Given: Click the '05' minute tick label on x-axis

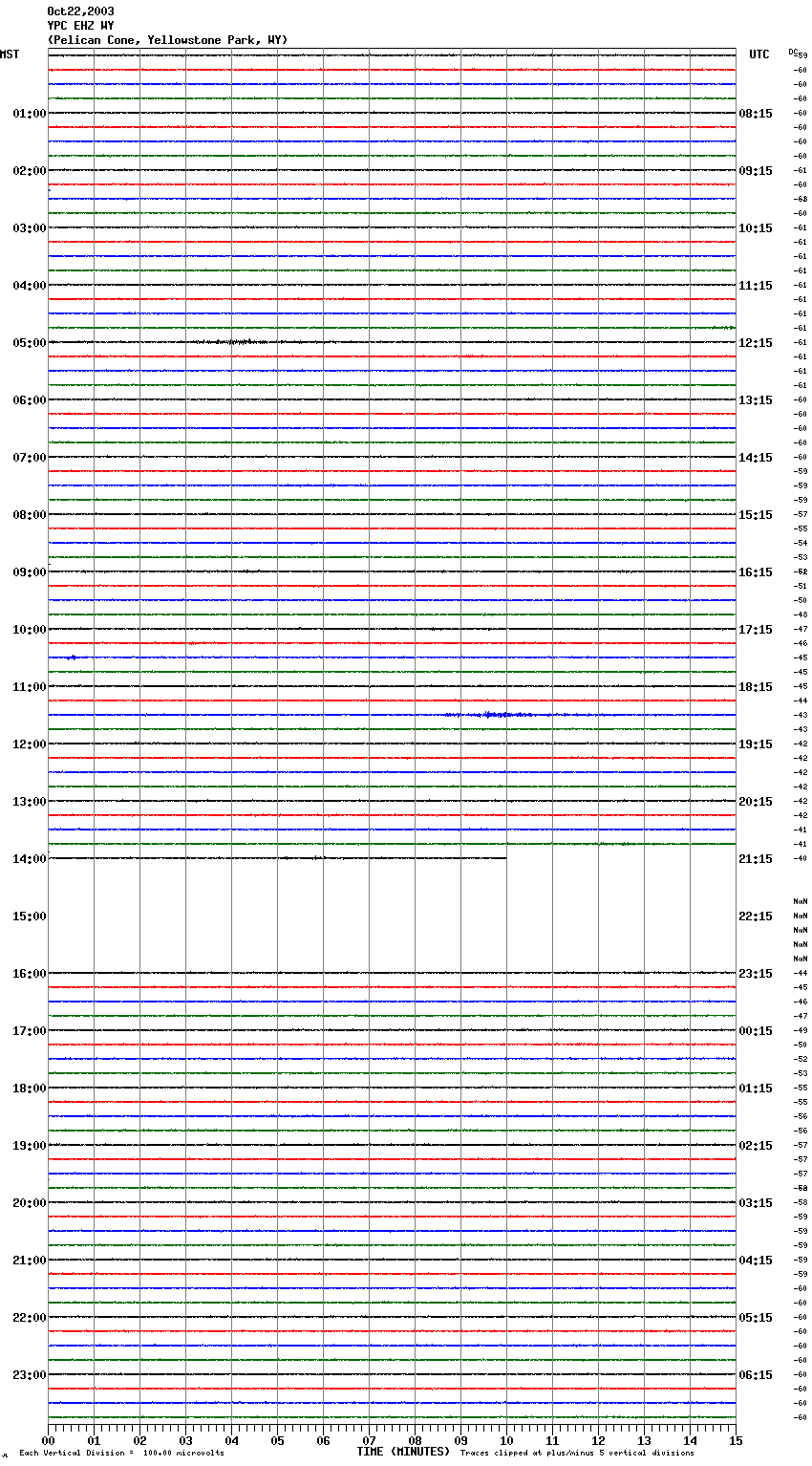Looking at the screenshot, I should (x=277, y=1440).
